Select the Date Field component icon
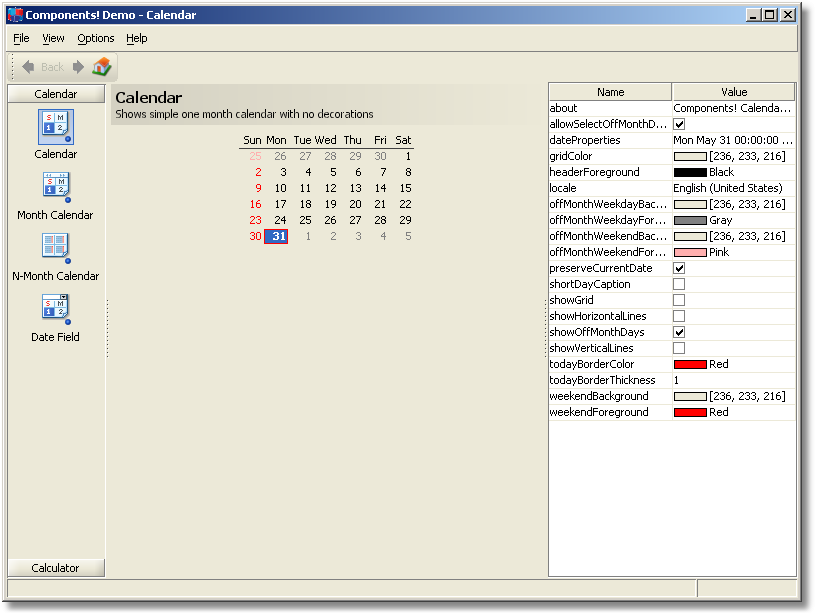The width and height of the screenshot is (816, 616). [56, 310]
